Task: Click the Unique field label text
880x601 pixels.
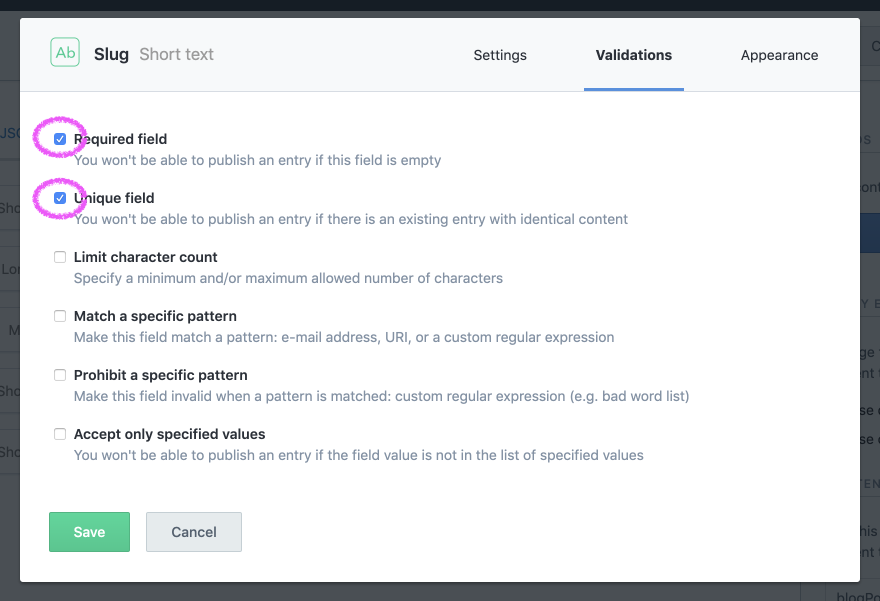Action: tap(114, 197)
